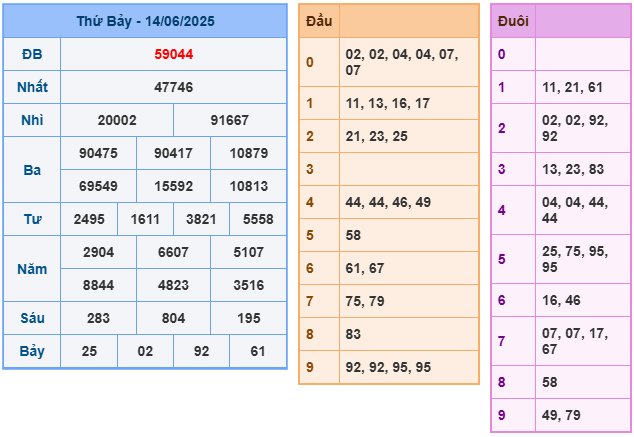Click the ĐB row label

(x=32, y=54)
